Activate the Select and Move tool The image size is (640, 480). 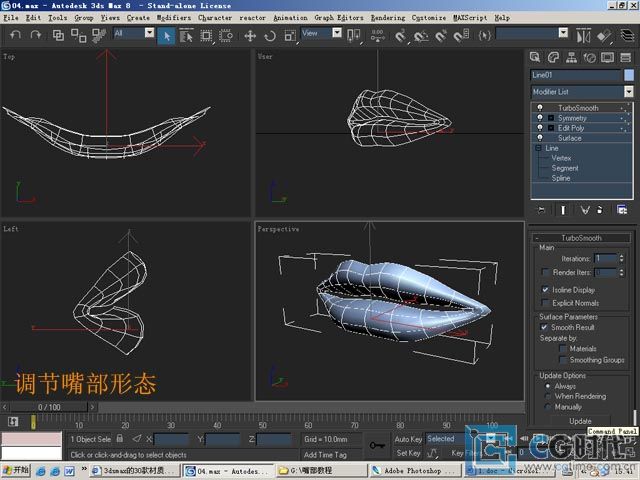click(x=250, y=36)
